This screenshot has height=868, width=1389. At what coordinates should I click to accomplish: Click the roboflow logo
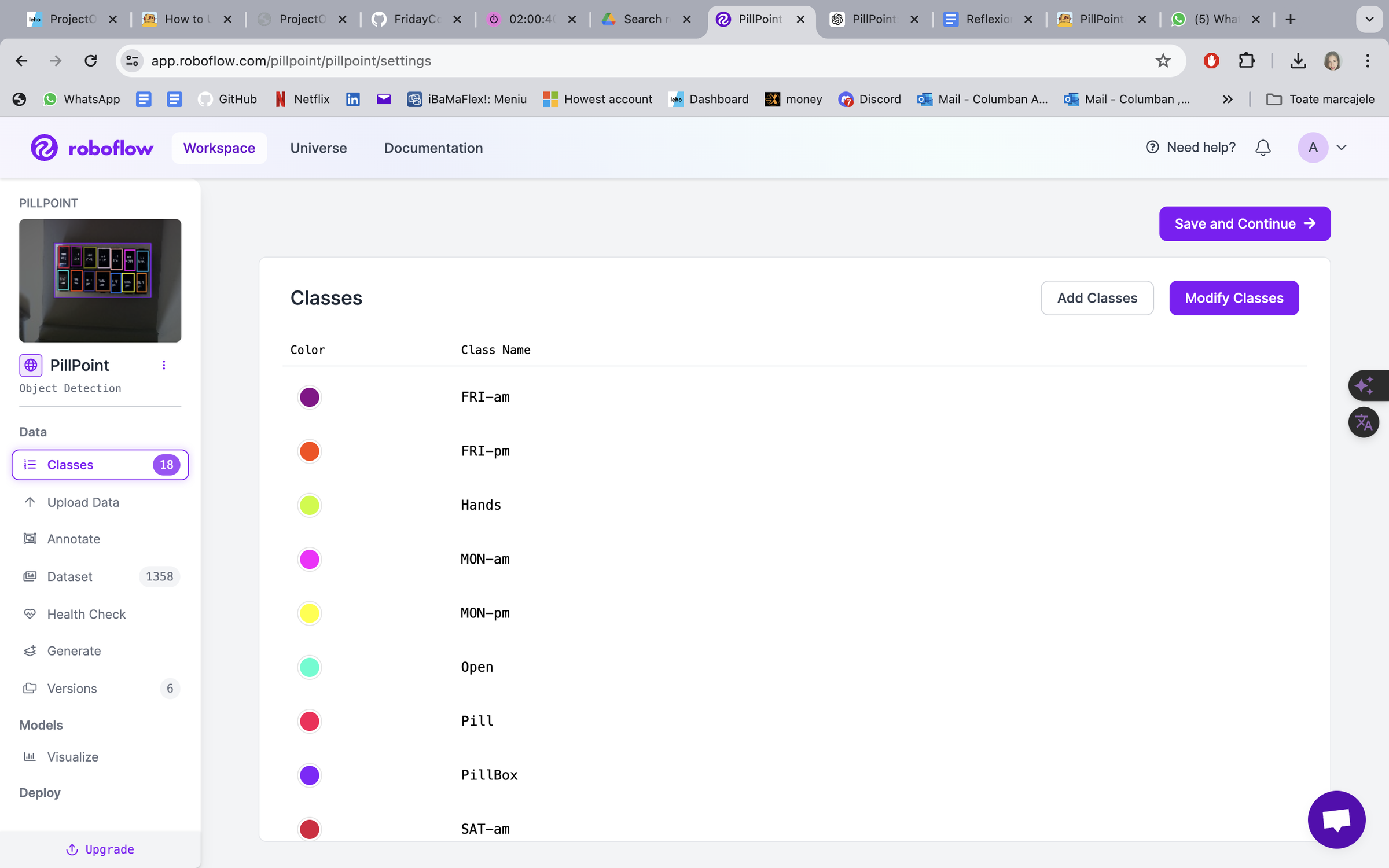pyautogui.click(x=93, y=148)
